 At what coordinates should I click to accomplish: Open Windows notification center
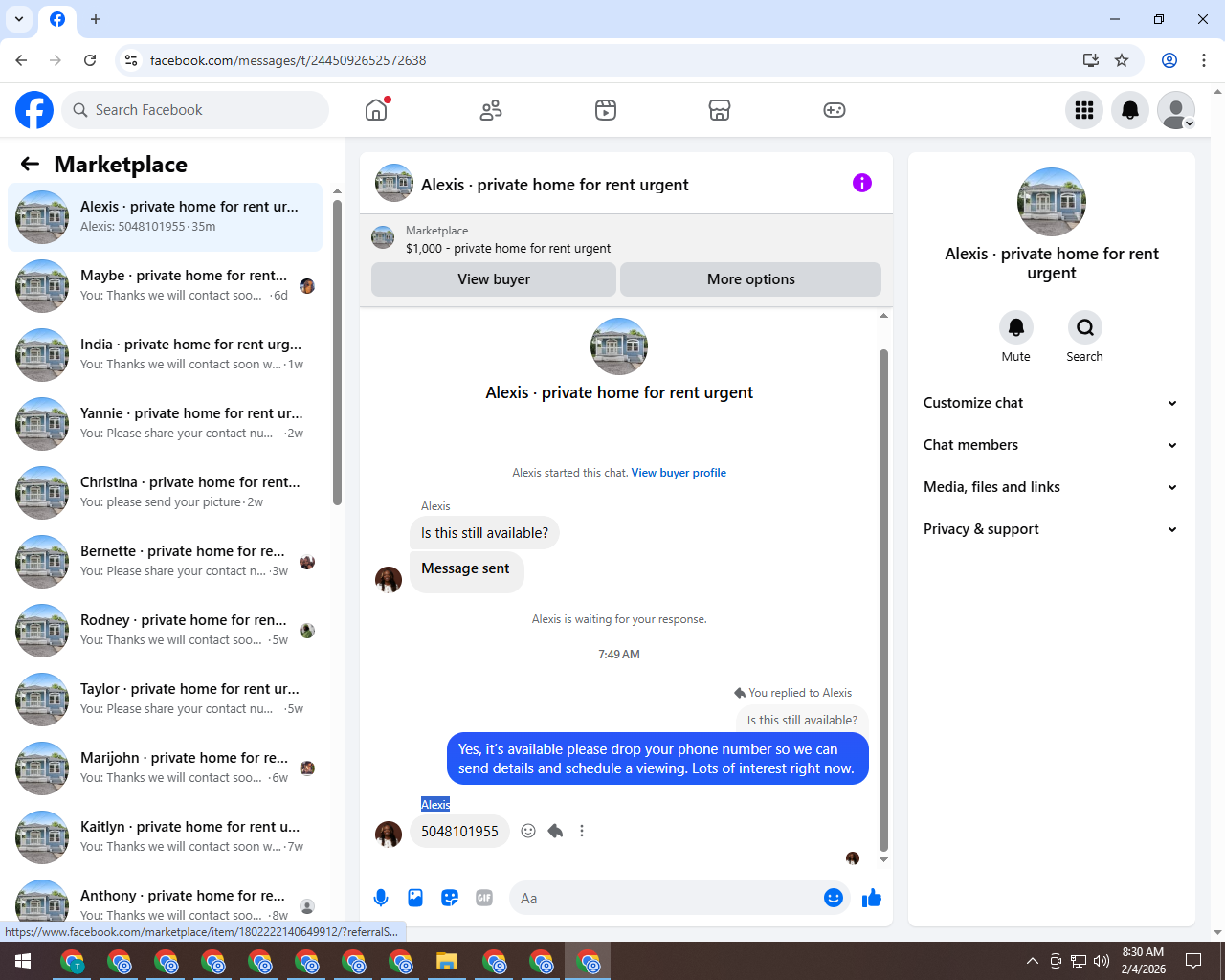(x=1193, y=961)
